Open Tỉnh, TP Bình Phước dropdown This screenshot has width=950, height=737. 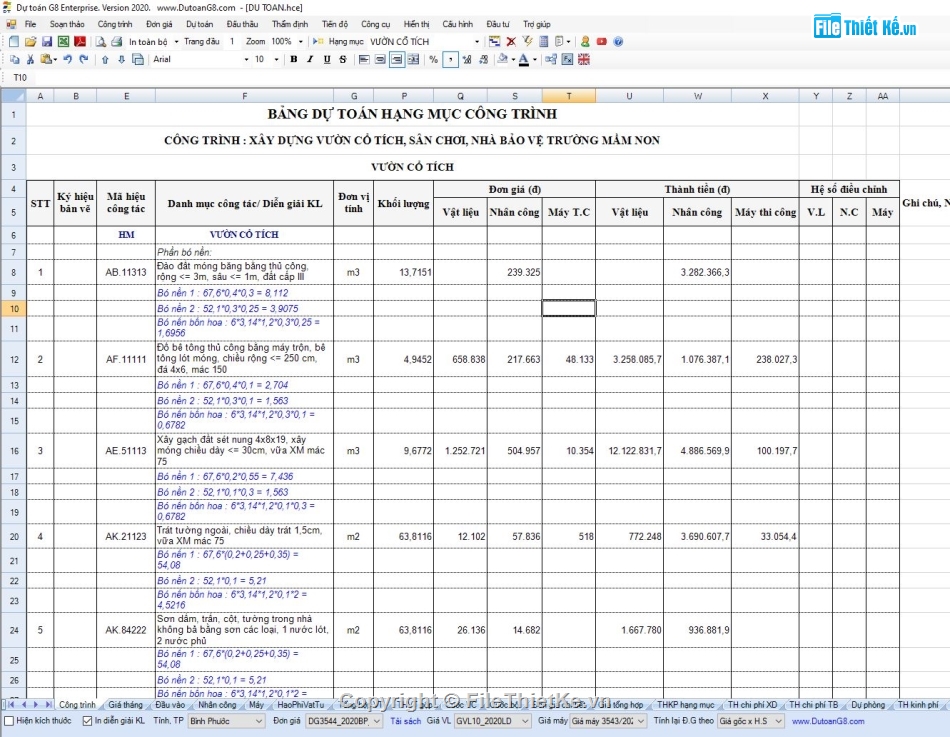coord(226,721)
